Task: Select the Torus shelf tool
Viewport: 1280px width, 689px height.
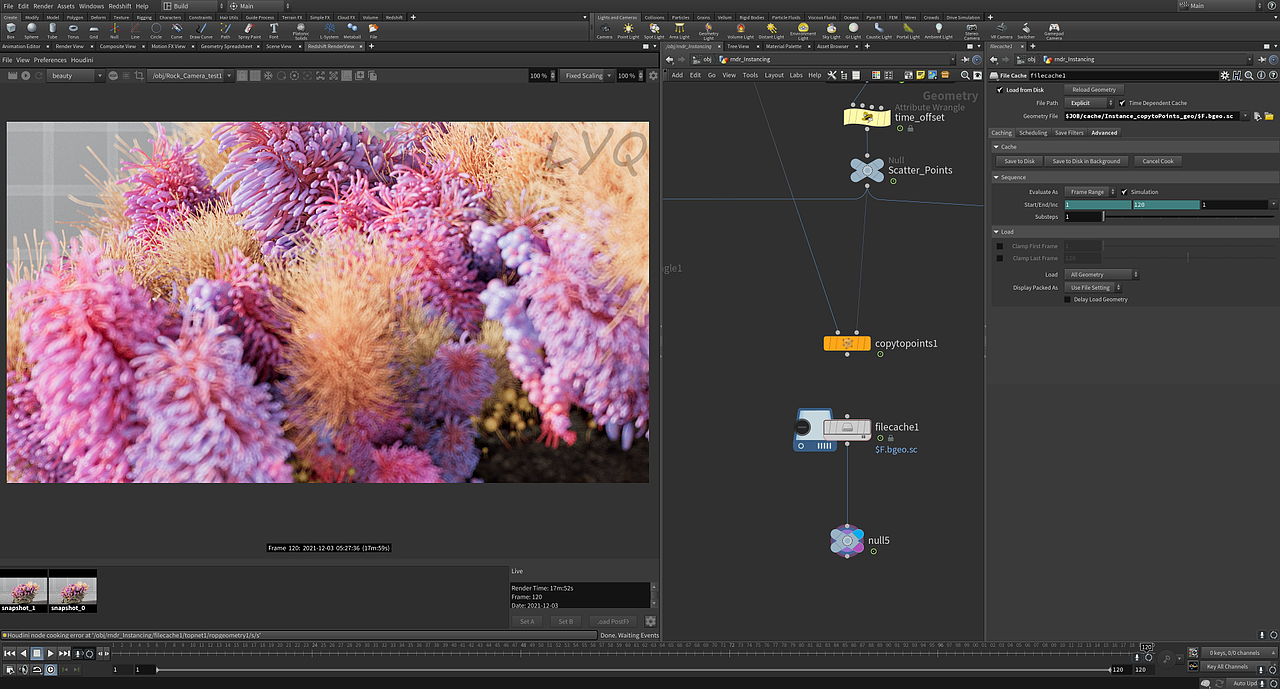Action: click(x=73, y=30)
